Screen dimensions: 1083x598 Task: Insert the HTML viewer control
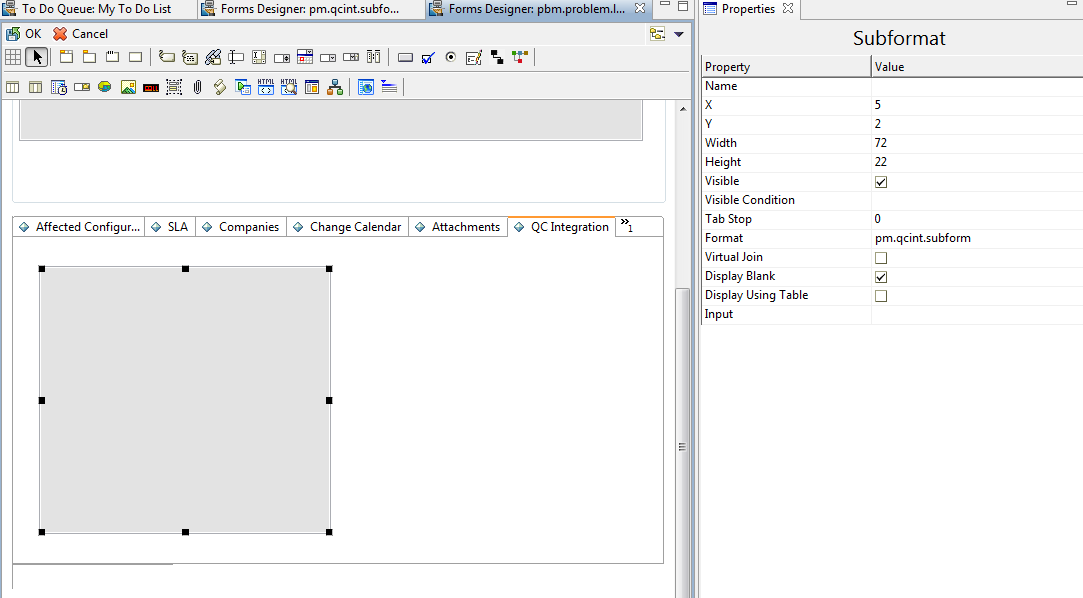pos(266,87)
